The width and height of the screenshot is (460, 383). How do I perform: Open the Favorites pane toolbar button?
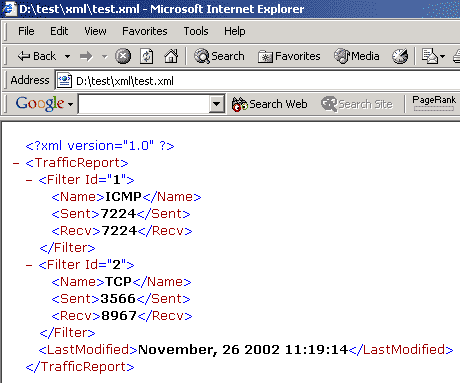click(x=289, y=56)
